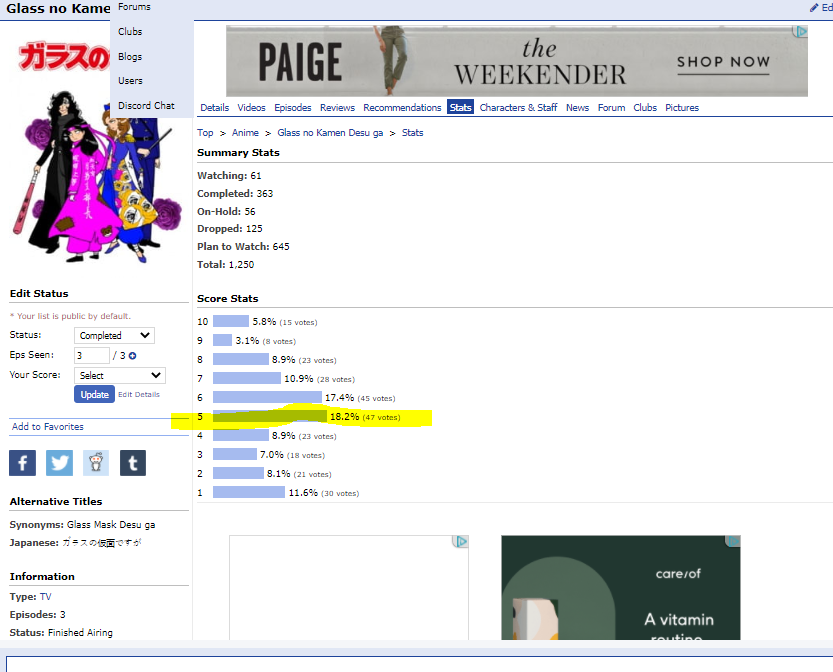Screen dimensions: 833x672
Task: Click the Episodes: 3 information text
Action: pyautogui.click(x=37, y=615)
